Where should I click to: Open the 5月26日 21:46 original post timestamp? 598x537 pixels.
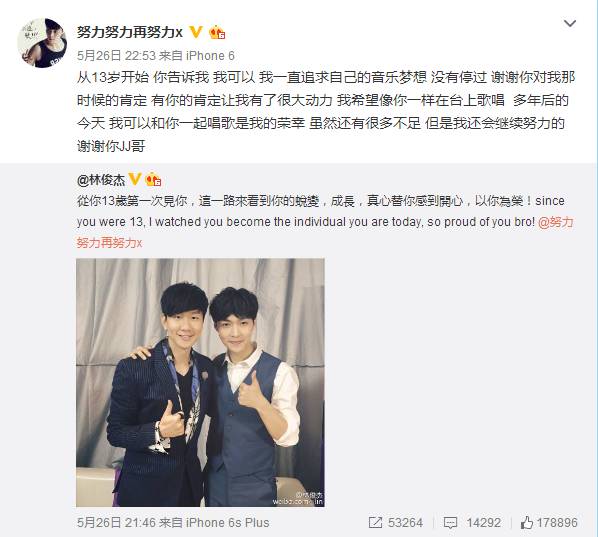click(x=116, y=523)
